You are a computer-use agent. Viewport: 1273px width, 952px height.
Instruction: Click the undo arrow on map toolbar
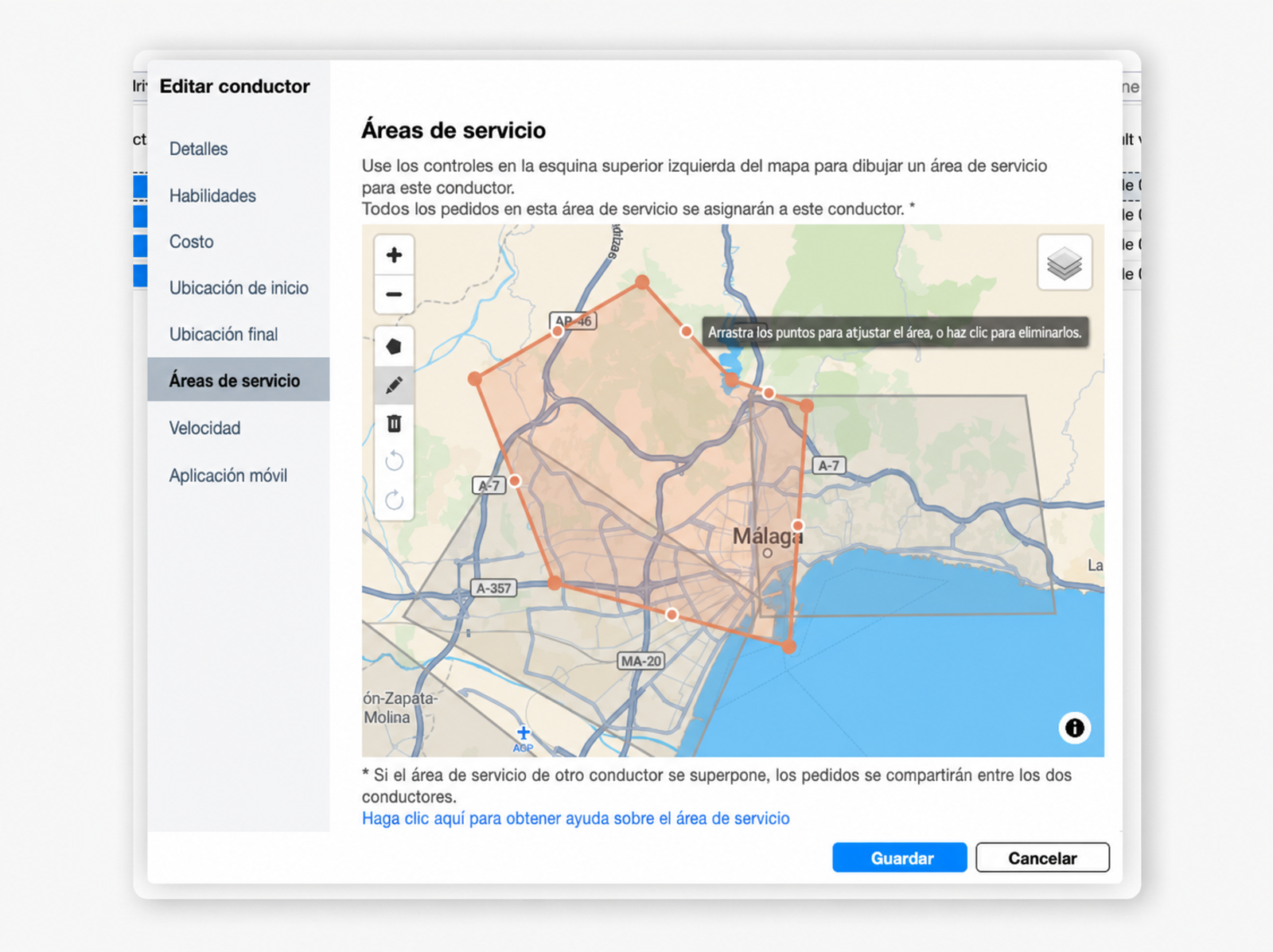[x=394, y=461]
